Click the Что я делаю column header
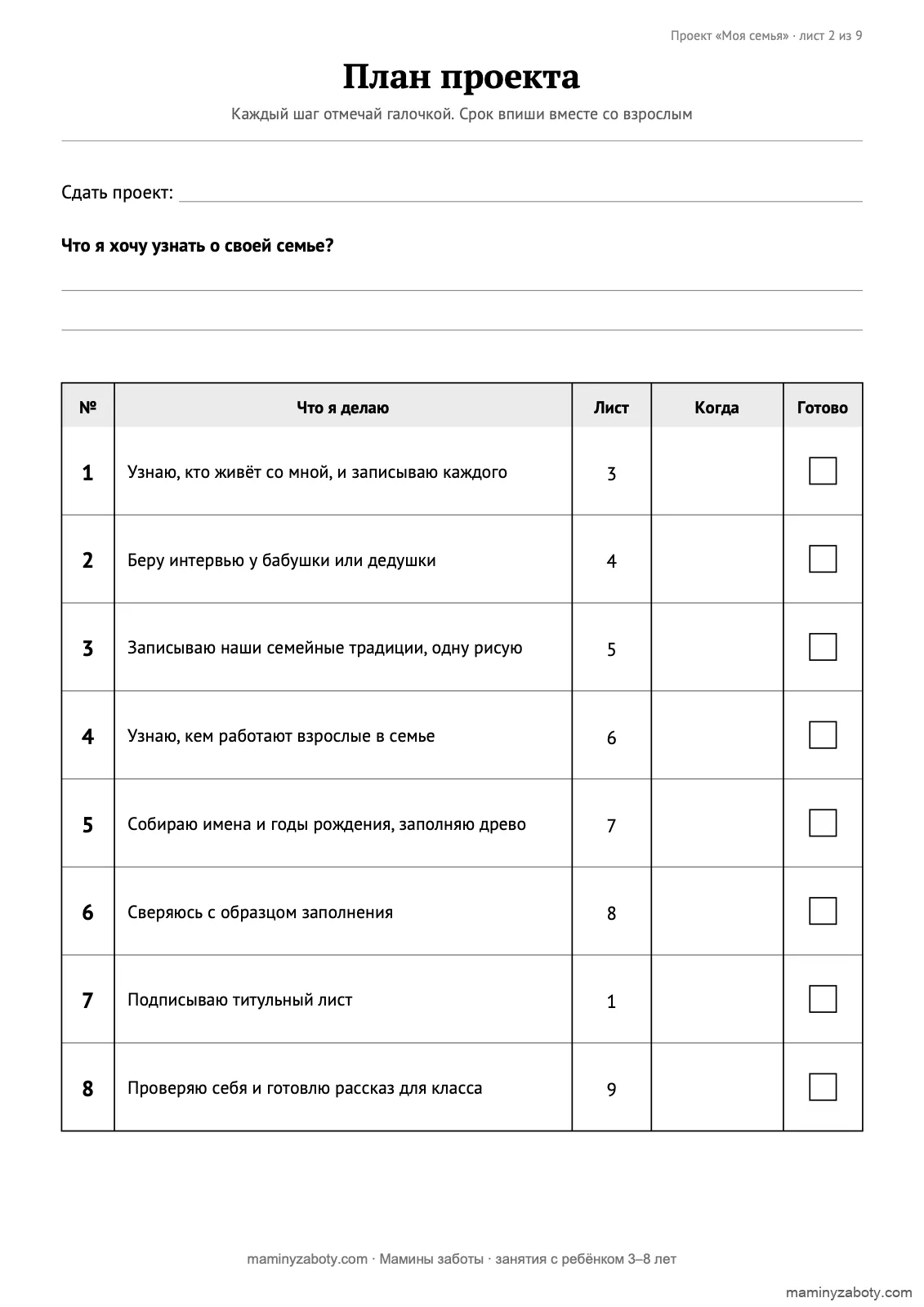The image size is (924, 1307). [x=343, y=408]
